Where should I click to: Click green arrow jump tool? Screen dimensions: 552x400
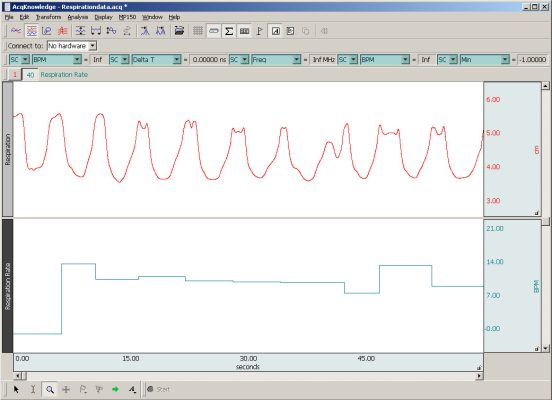pos(115,389)
